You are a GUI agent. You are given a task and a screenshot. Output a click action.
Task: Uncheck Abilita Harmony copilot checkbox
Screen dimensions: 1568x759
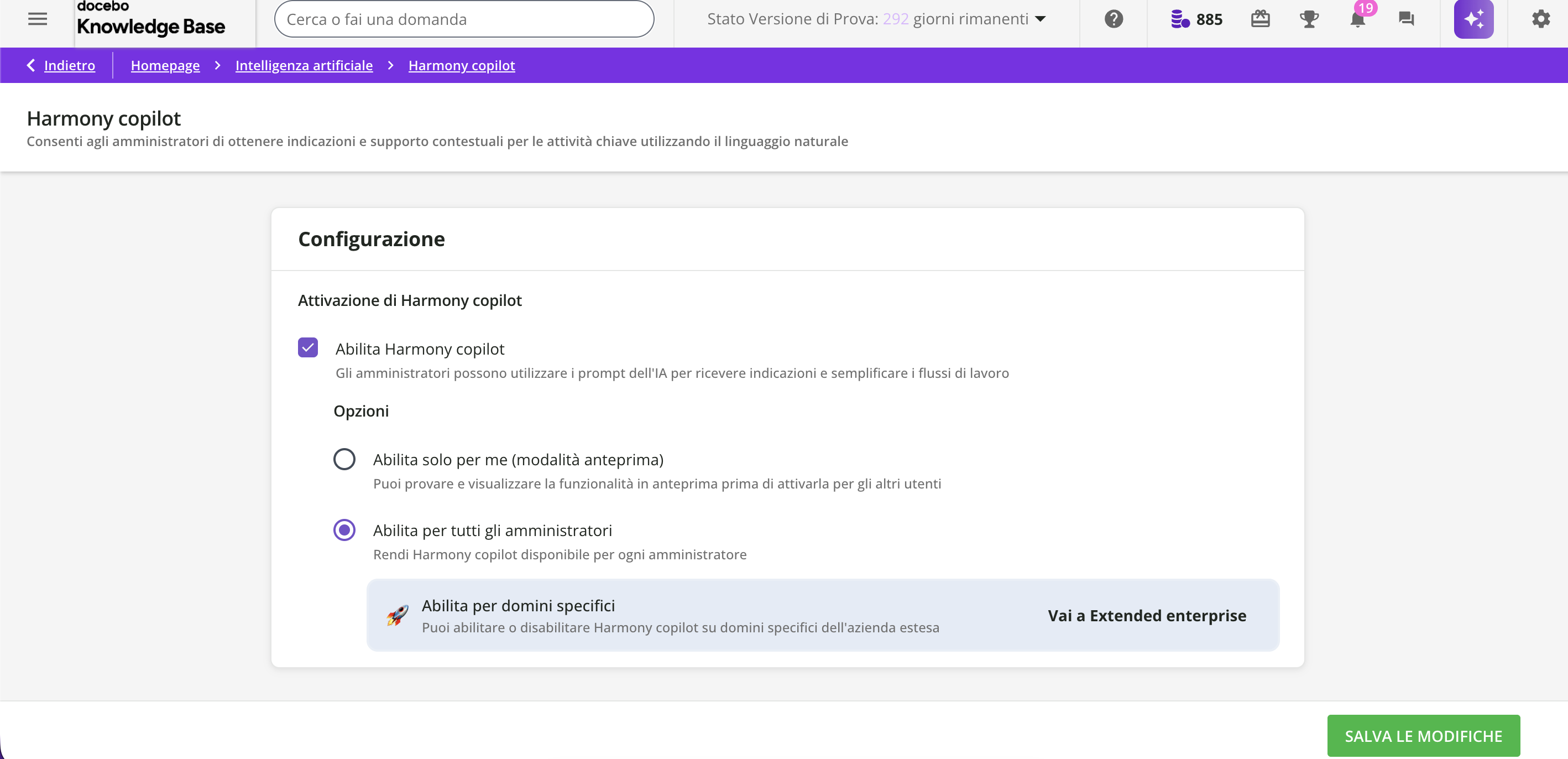point(308,347)
